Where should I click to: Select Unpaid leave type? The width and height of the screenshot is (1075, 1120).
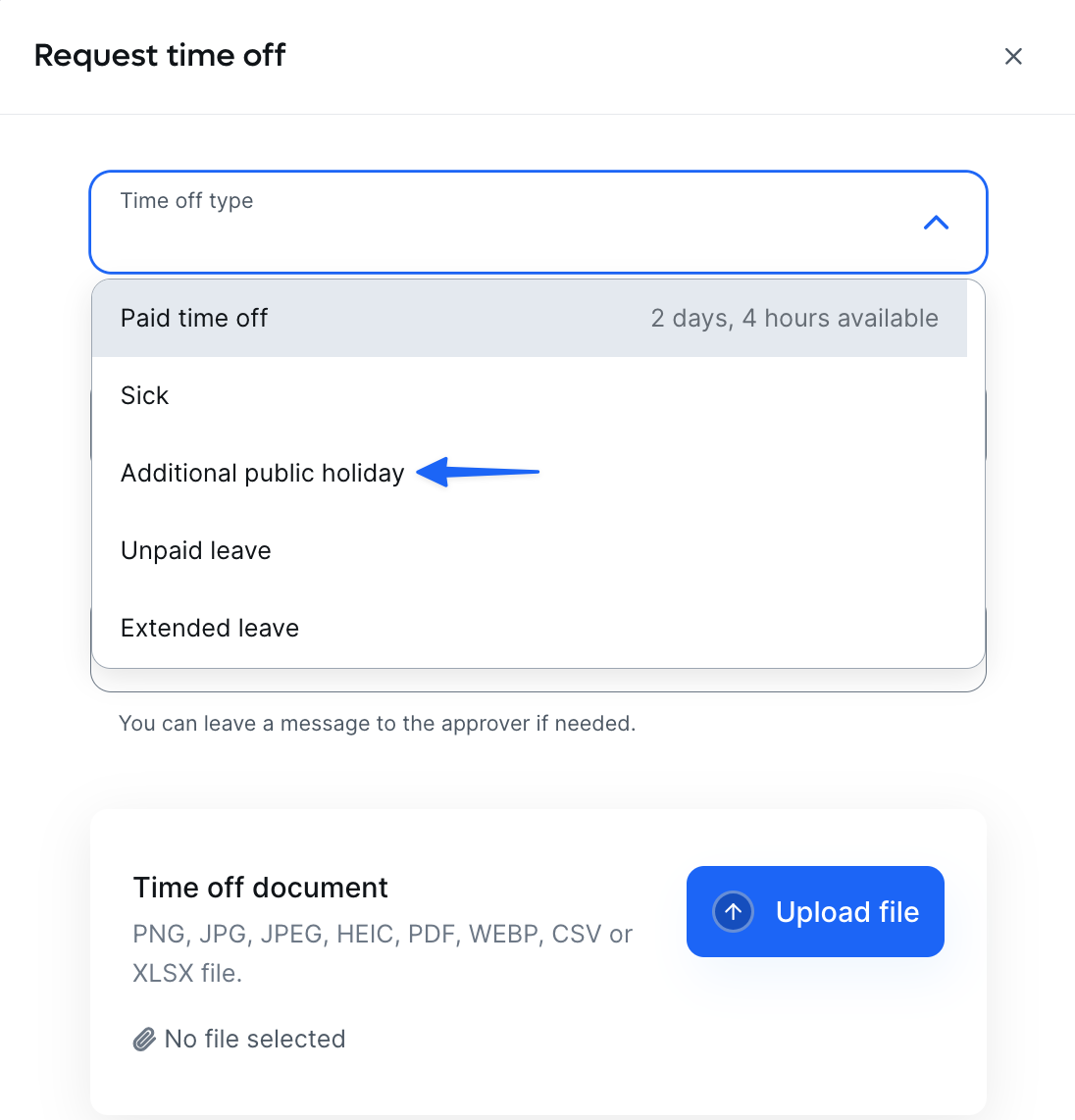tap(530, 551)
